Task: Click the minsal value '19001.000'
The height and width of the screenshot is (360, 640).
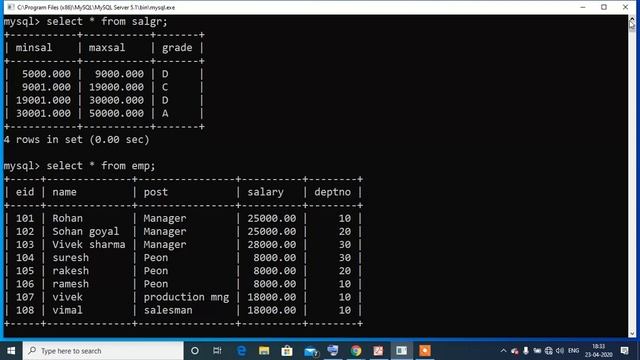Action: [43, 100]
